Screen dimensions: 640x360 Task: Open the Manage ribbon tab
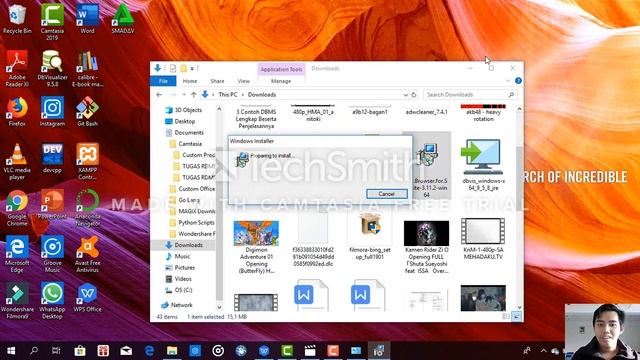click(281, 81)
